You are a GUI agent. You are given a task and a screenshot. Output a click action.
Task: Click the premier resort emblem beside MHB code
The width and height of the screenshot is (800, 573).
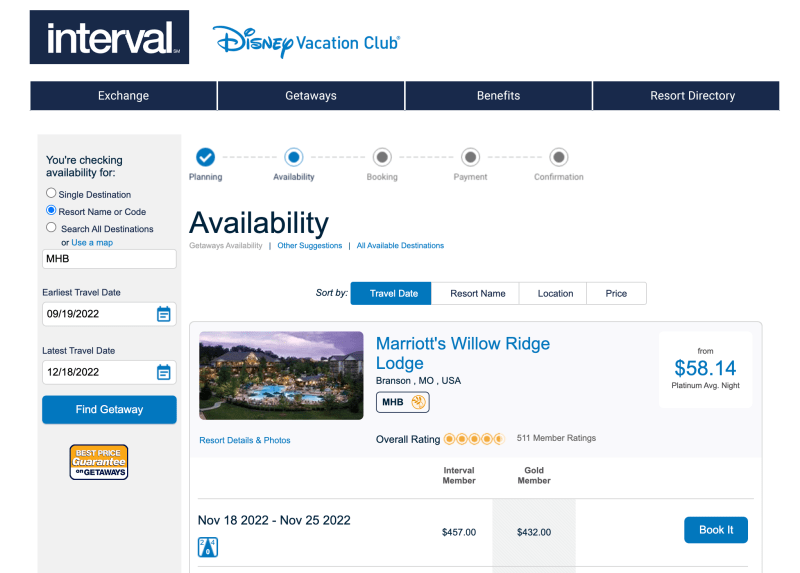[x=418, y=402]
